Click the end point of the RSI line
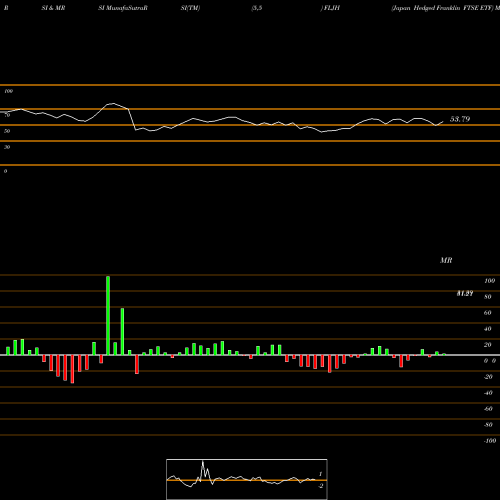The height and width of the screenshot is (500, 500). [x=443, y=121]
